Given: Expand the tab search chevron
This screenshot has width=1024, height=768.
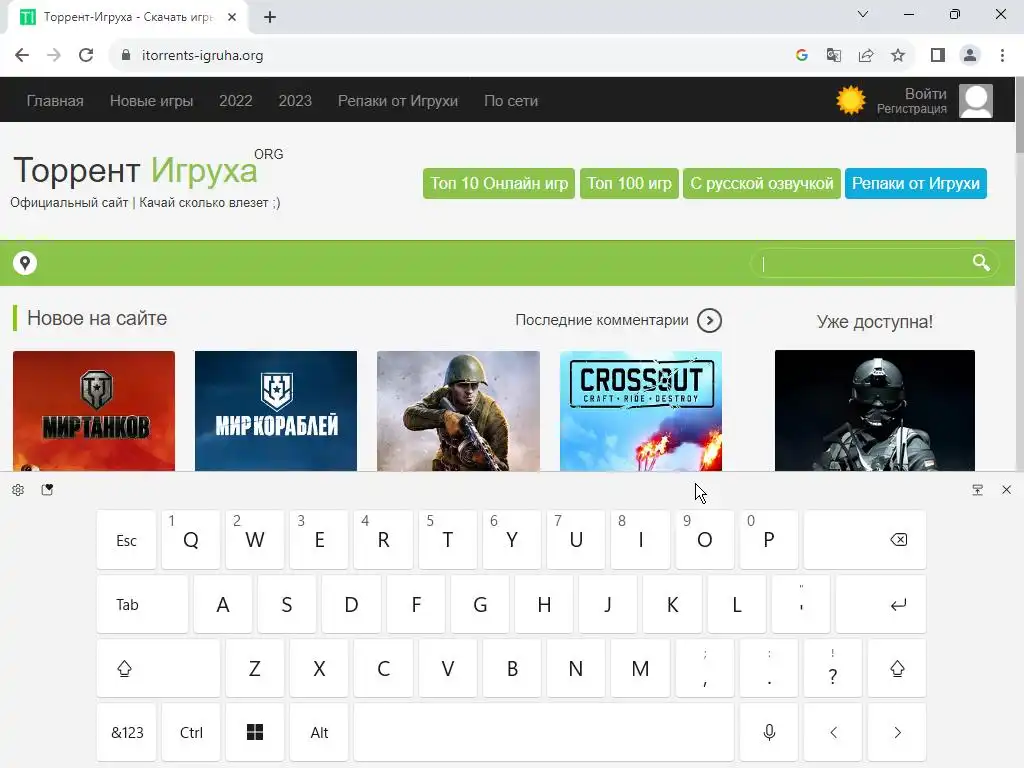Looking at the screenshot, I should pos(863,14).
